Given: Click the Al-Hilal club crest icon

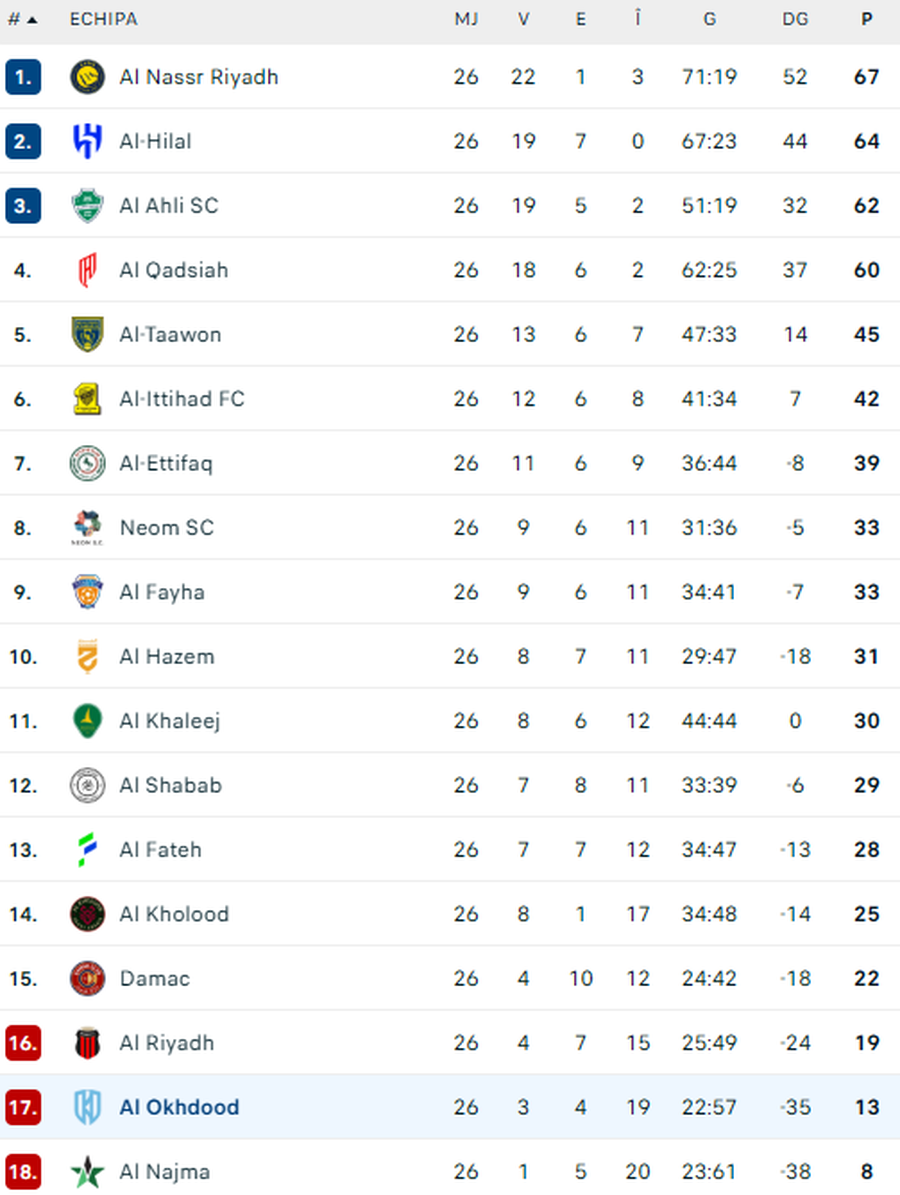Looking at the screenshot, I should (x=88, y=141).
